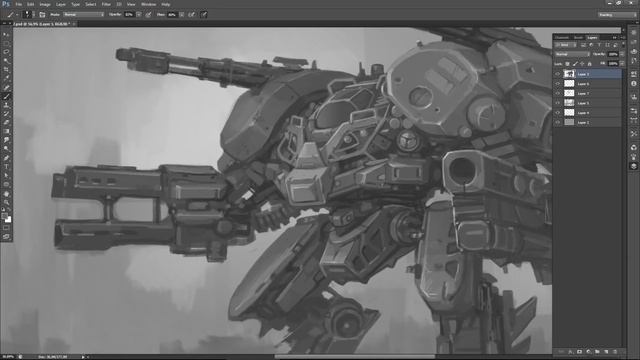This screenshot has width=640, height=360.
Task: Select the Path Selection tool
Action: [x=6, y=176]
